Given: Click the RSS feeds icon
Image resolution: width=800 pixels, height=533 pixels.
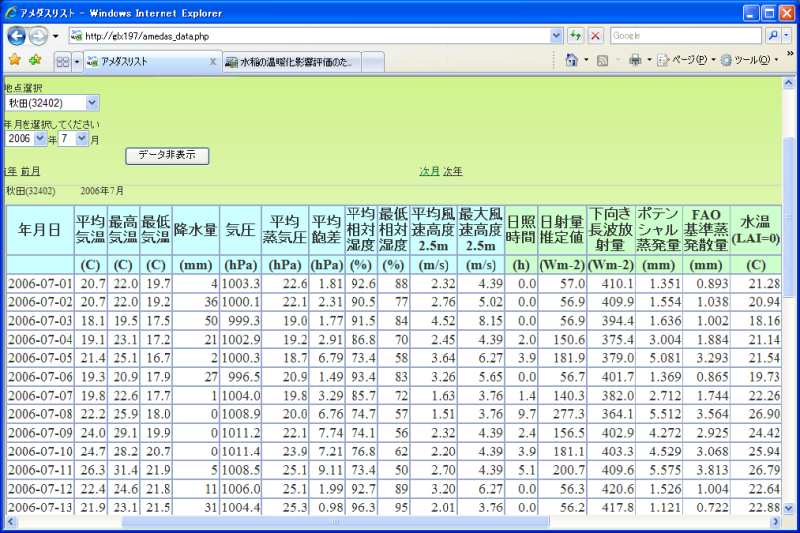Looking at the screenshot, I should coord(603,61).
